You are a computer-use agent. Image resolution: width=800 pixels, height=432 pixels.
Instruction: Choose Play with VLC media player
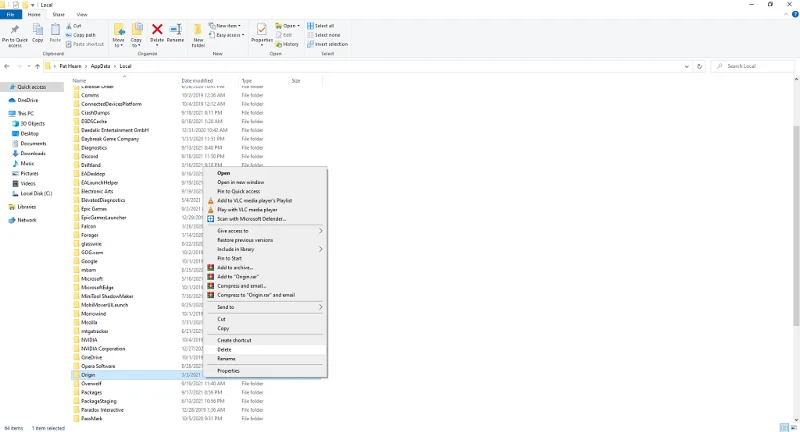click(x=265, y=210)
